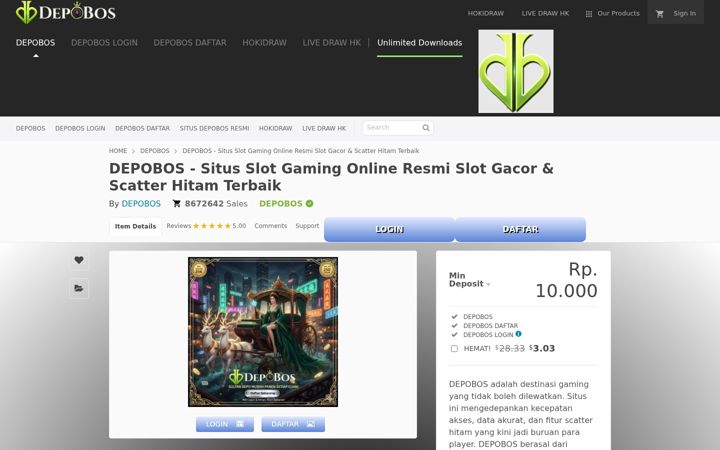This screenshot has width=720, height=450.
Task: Switch to Reviews tab
Action: pos(179,226)
